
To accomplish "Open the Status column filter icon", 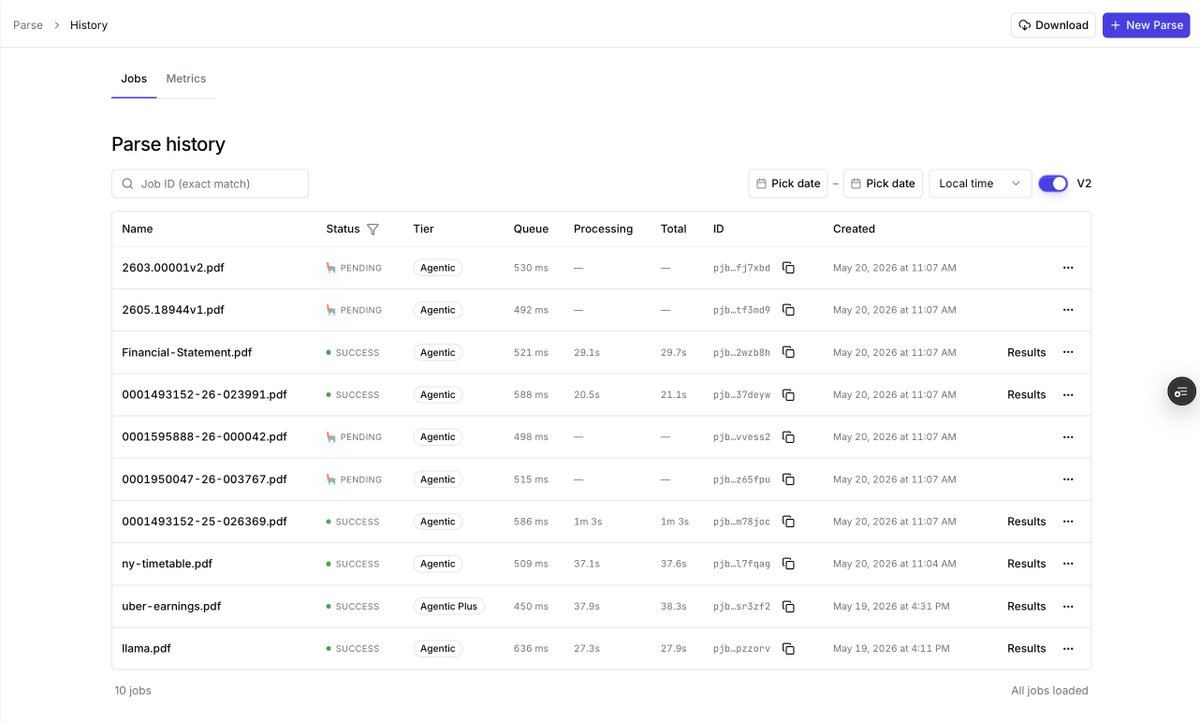I will pyautogui.click(x=373, y=229).
